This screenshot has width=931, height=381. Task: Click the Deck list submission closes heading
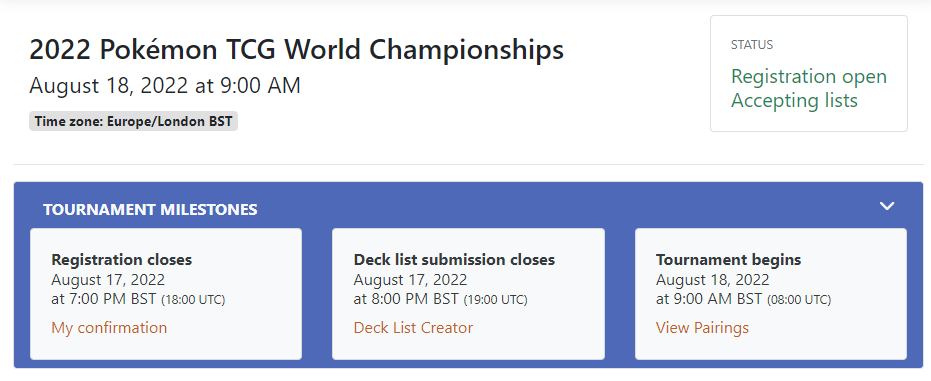coord(454,260)
